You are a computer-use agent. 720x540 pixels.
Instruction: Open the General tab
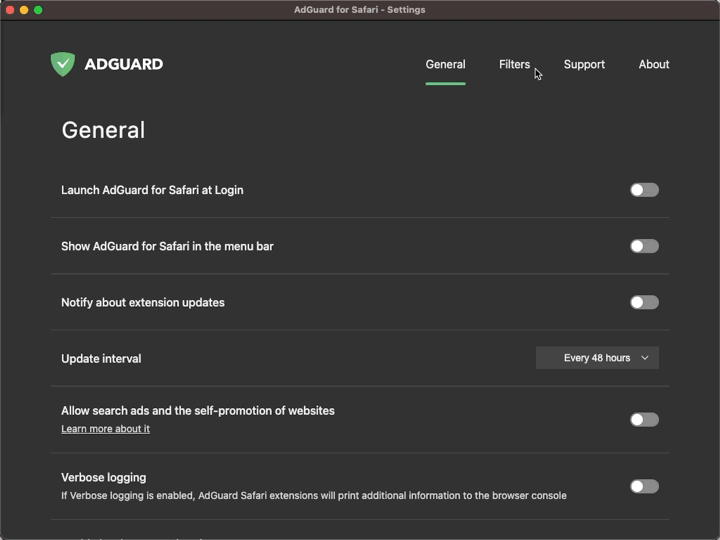(x=445, y=64)
